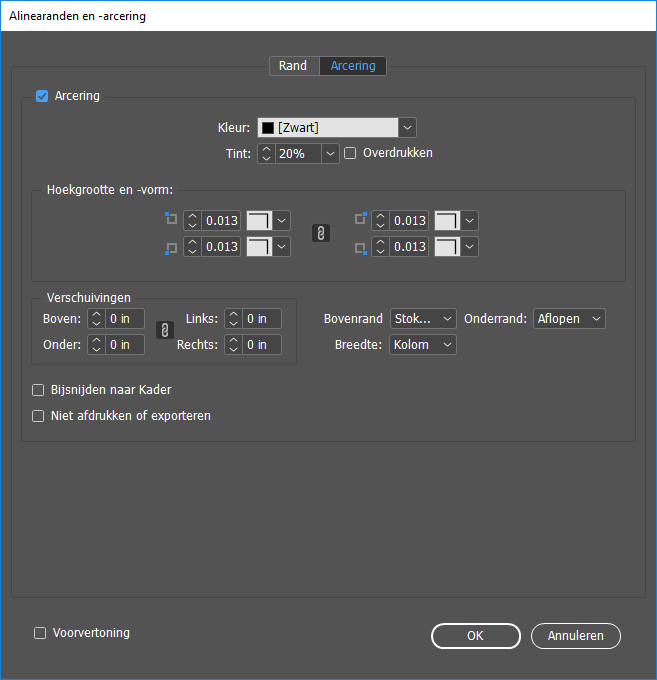Viewport: 657px width, 680px height.
Task: Click the OK button
Action: [x=475, y=636]
